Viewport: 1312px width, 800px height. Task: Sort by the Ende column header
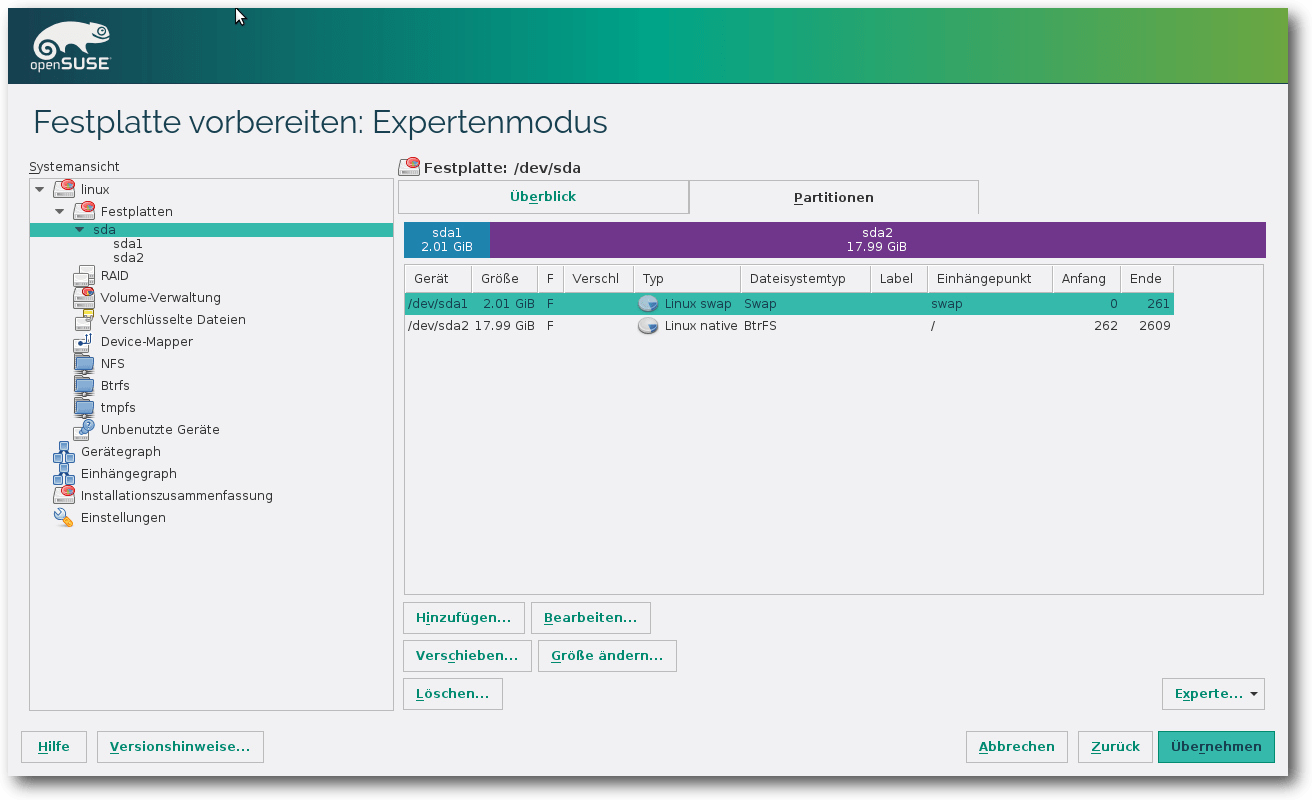(1146, 279)
